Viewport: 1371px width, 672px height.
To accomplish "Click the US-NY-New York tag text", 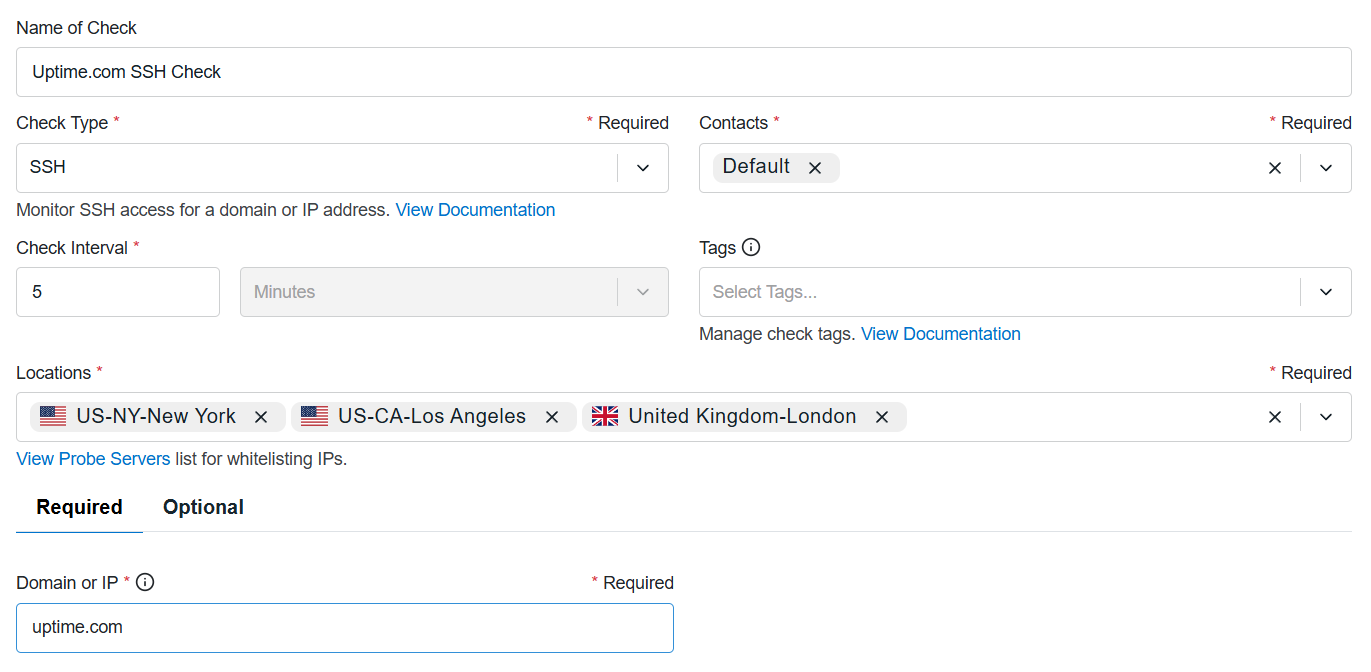I will [x=156, y=416].
